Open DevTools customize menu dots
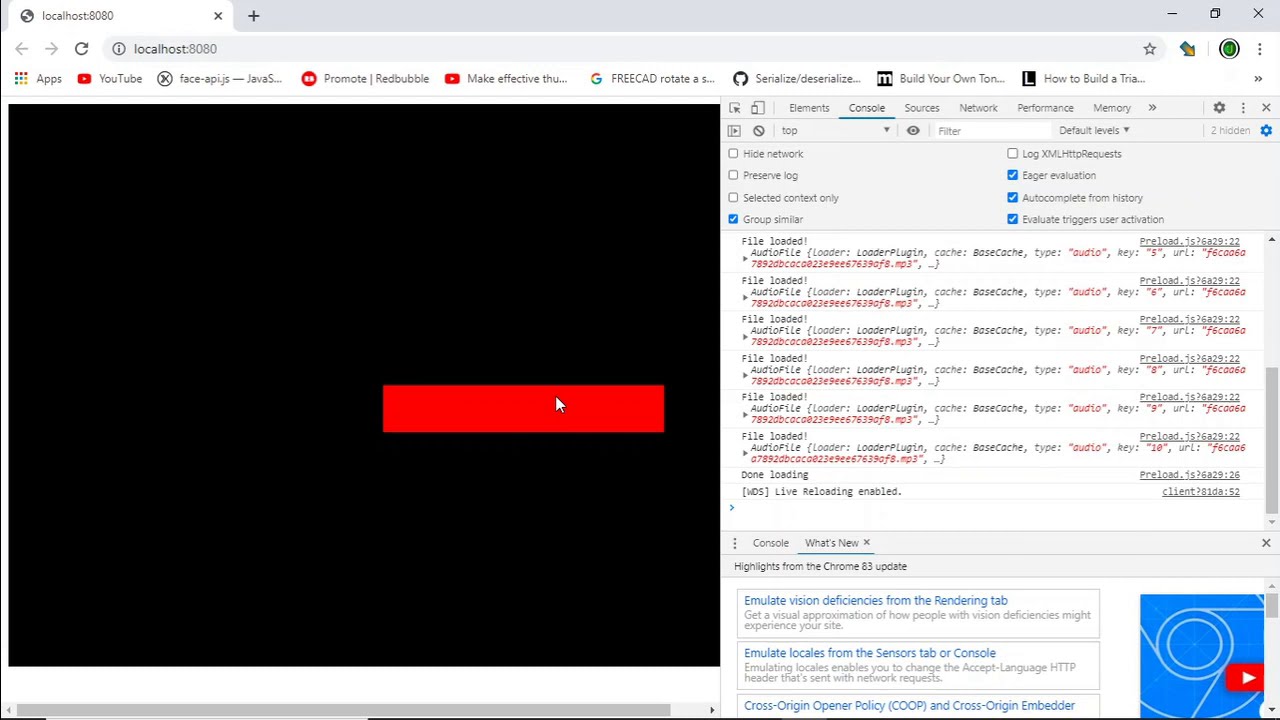Viewport: 1280px width, 720px height. (x=1243, y=108)
